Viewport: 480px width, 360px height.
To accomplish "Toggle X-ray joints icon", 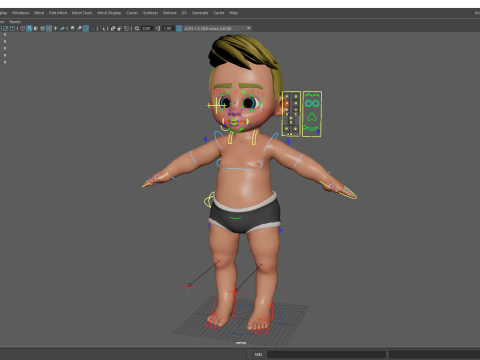I will pos(126,28).
